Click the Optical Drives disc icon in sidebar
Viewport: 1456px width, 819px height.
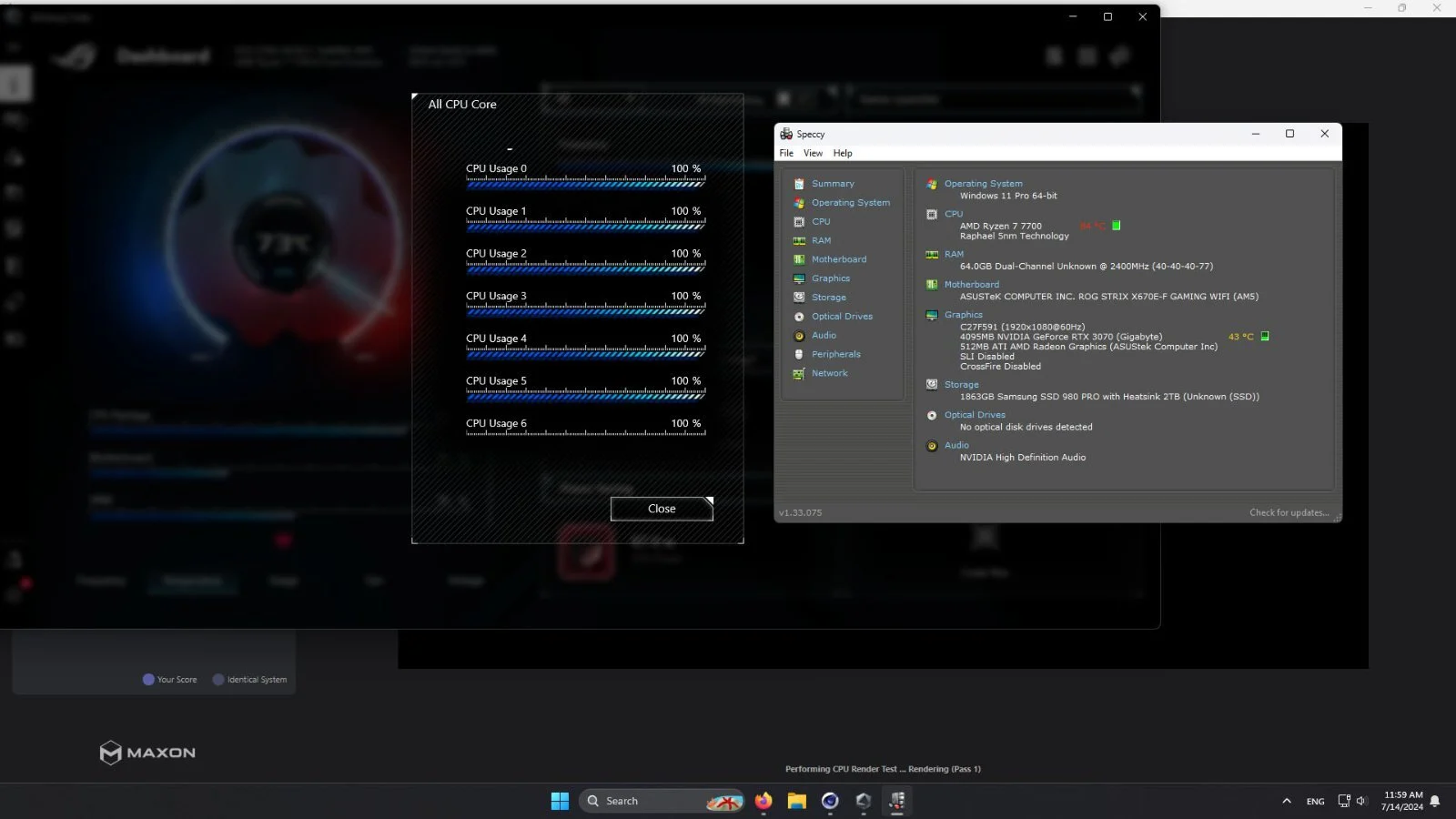(799, 317)
